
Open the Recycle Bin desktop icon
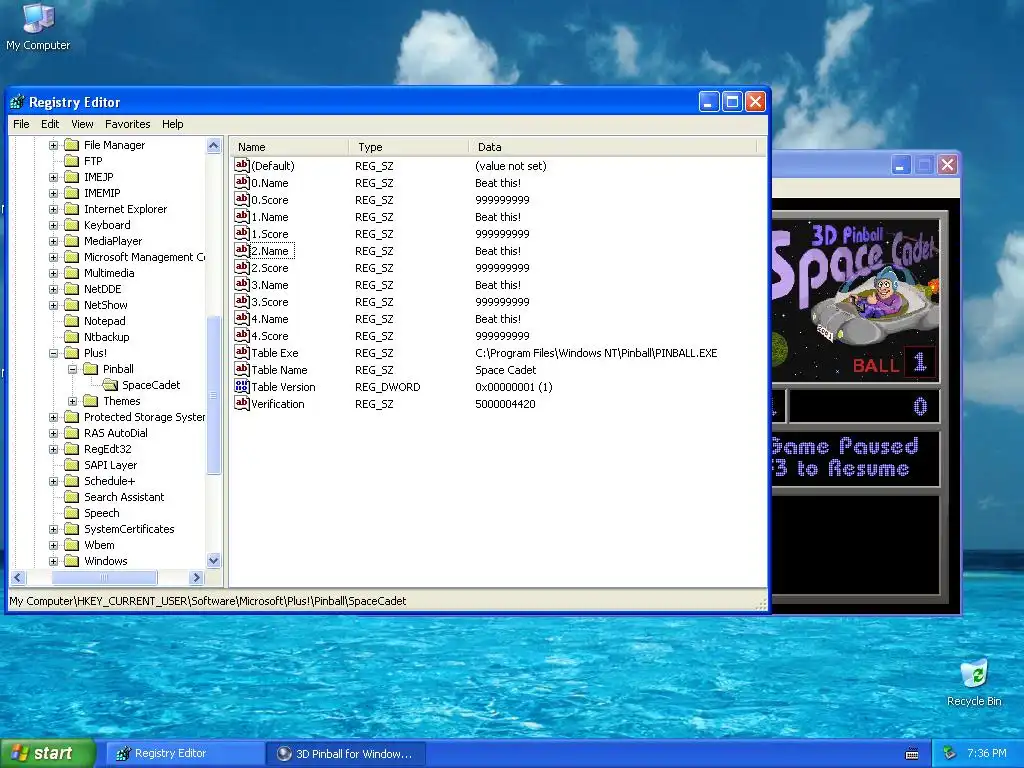coord(974,674)
